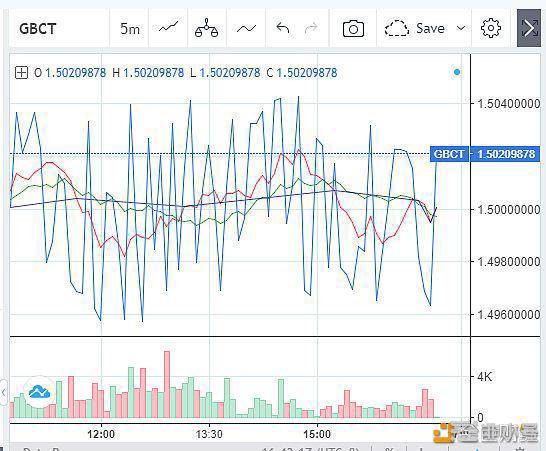
Task: Click the Save button
Action: 430,28
